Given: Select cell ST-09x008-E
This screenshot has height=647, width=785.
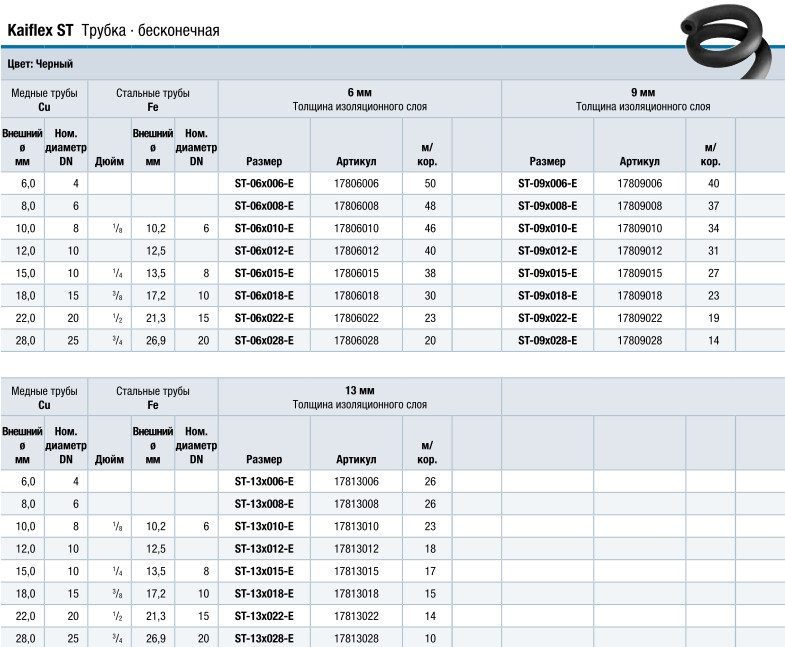Looking at the screenshot, I should click(x=547, y=206).
